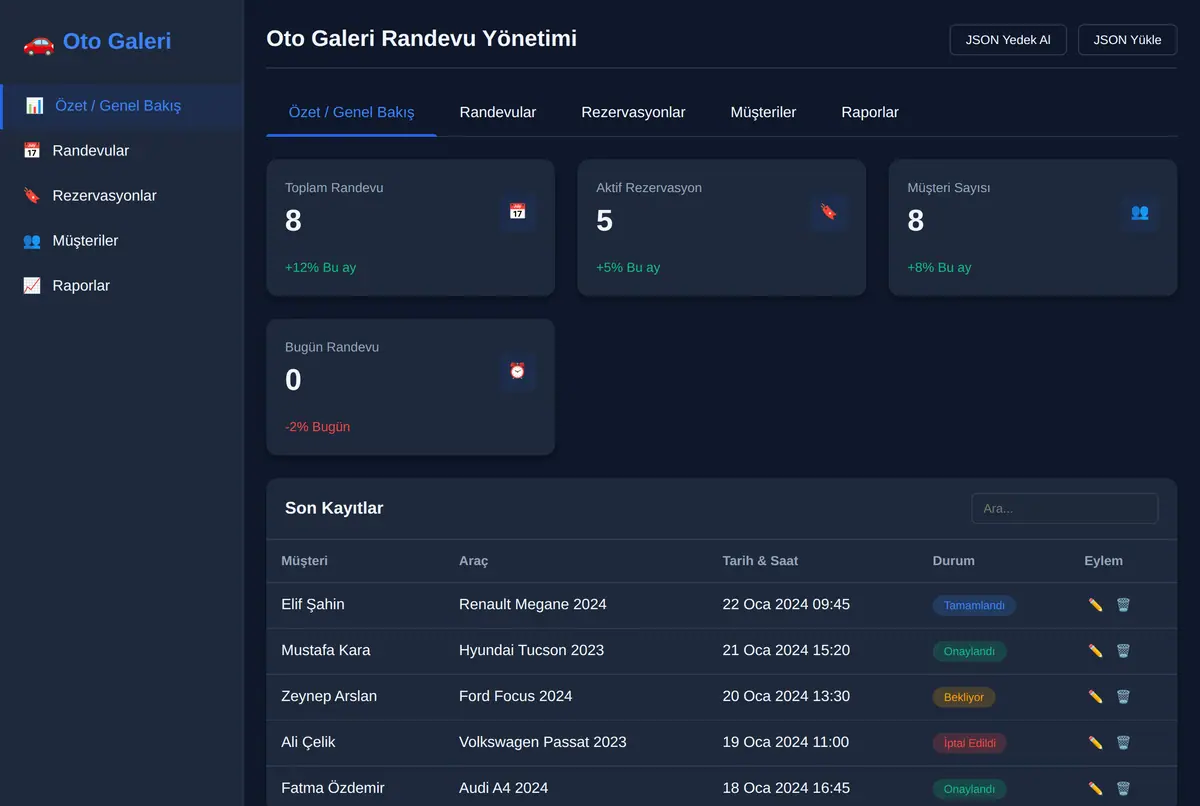Delete Fatma Özdemir's record with trash icon
Screen dimensions: 1200x806
pyautogui.click(x=1123, y=789)
